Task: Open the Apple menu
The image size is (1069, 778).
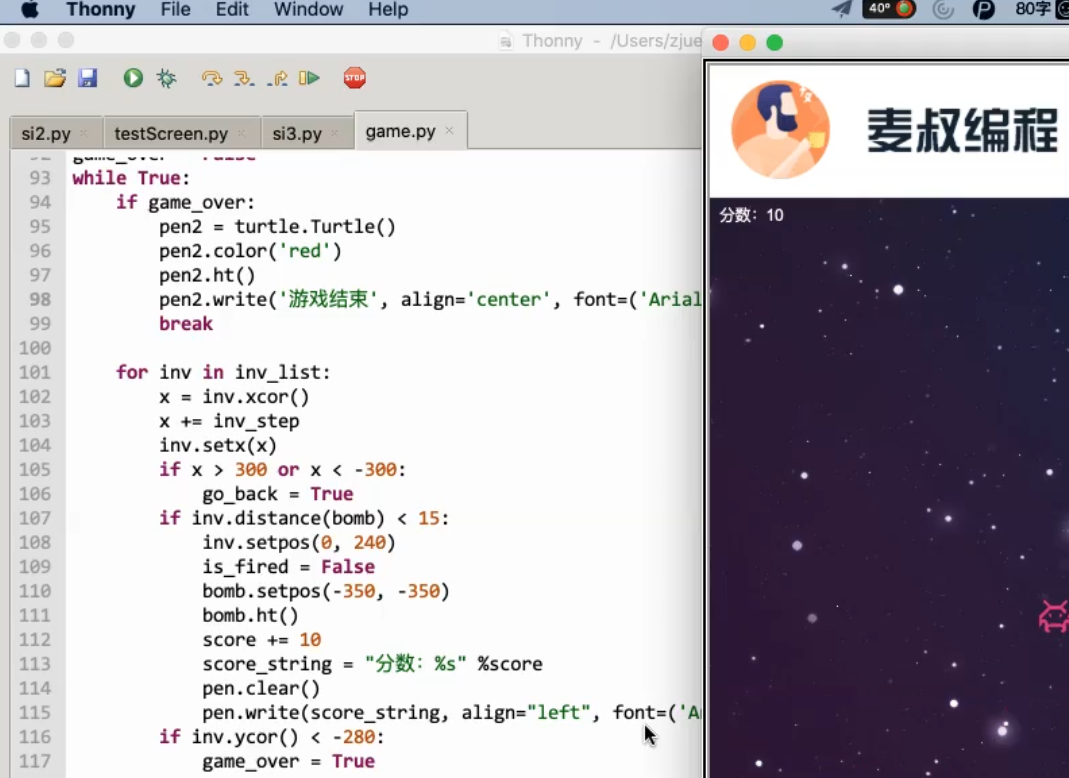Action: [x=29, y=10]
